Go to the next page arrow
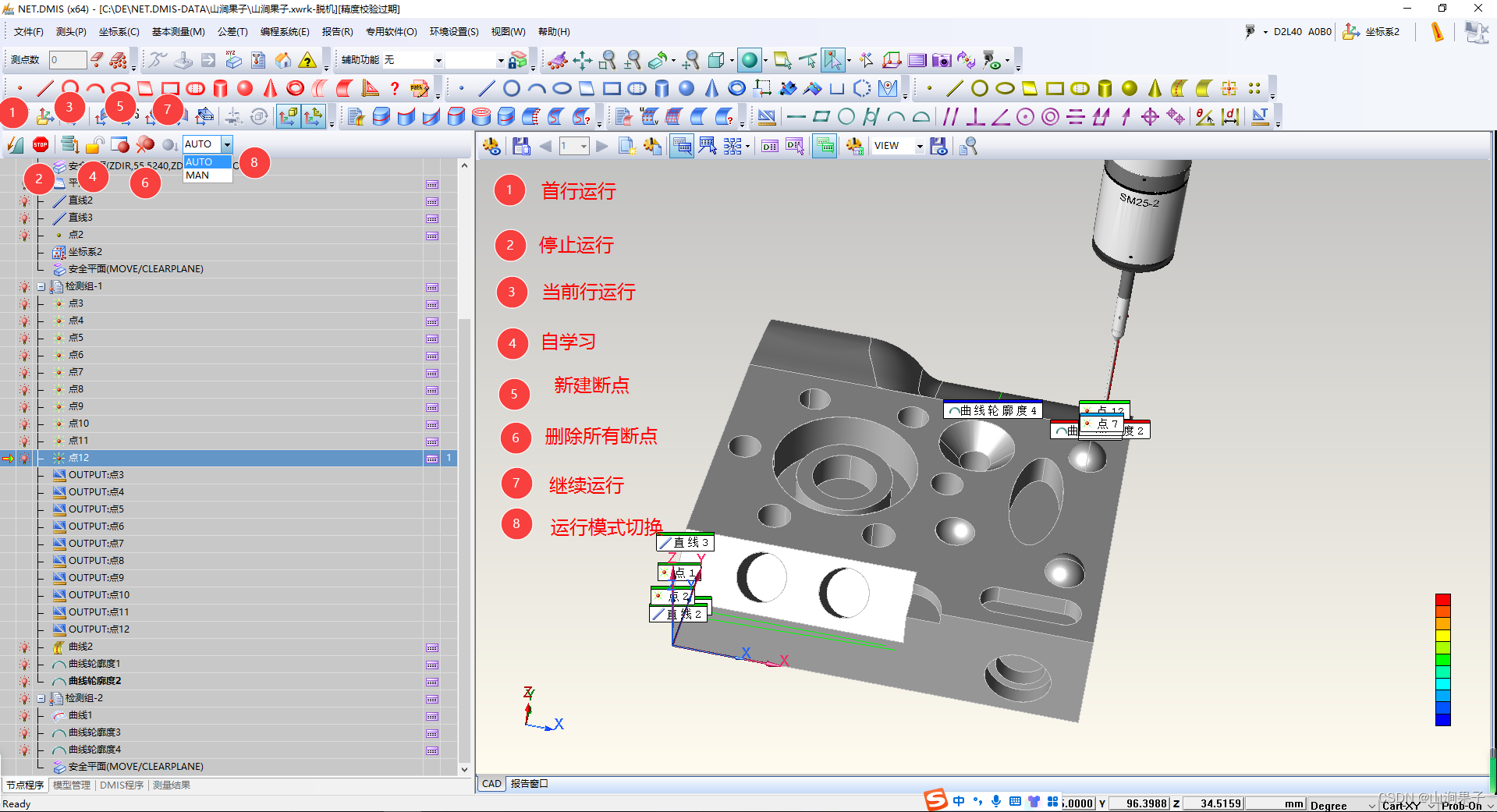The height and width of the screenshot is (812, 1497). tap(601, 146)
